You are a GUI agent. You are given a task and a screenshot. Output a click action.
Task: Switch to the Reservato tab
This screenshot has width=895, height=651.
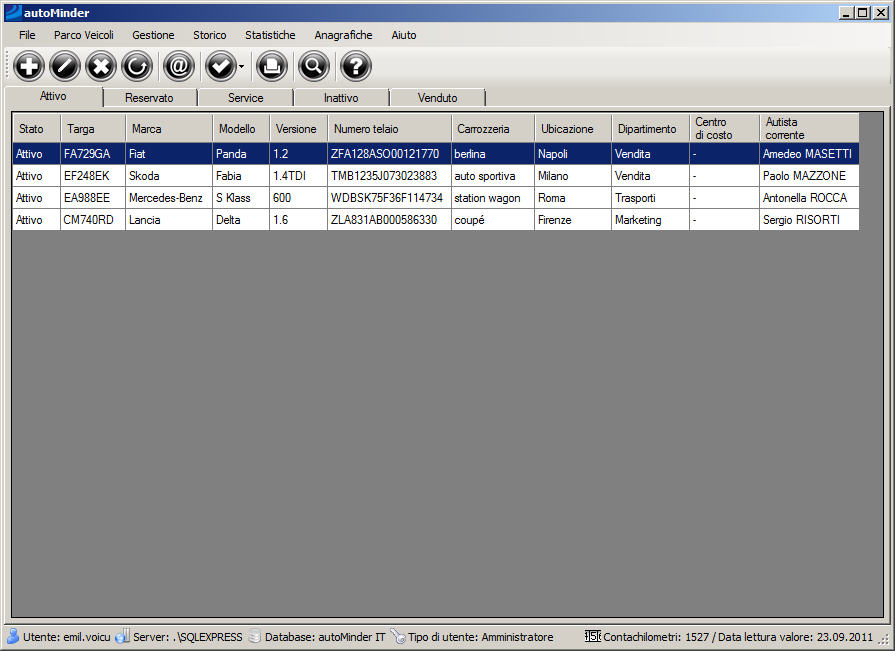coord(150,98)
